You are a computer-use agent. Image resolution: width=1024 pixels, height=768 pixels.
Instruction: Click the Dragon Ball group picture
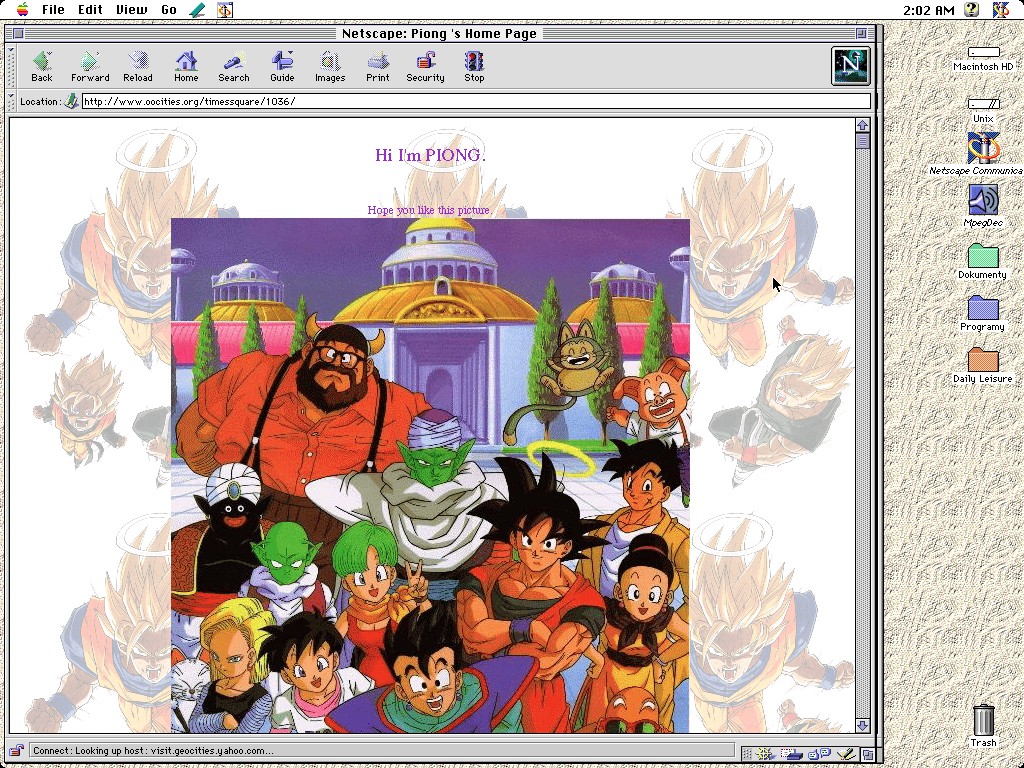430,475
